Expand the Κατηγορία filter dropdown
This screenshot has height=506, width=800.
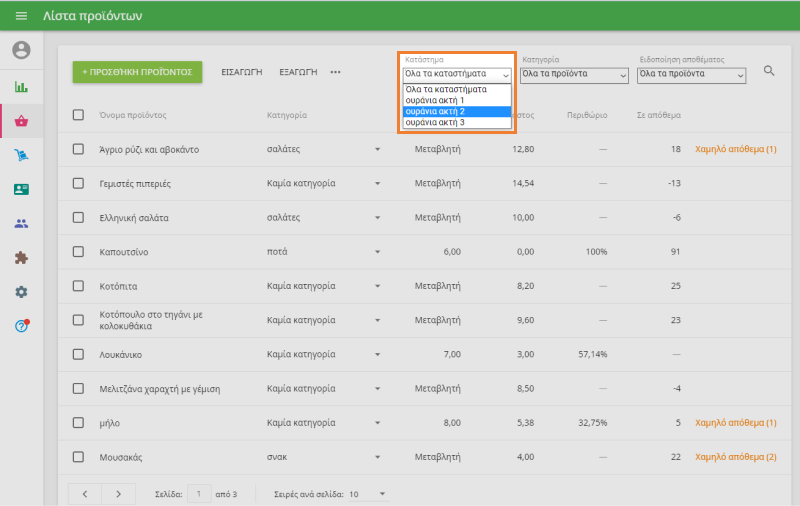[x=575, y=74]
